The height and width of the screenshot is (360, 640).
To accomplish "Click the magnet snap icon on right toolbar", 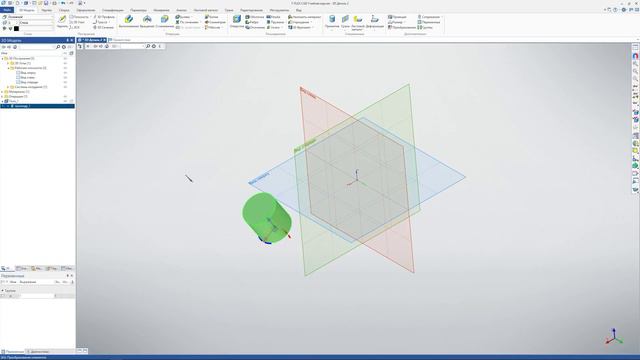I will point(635,56).
